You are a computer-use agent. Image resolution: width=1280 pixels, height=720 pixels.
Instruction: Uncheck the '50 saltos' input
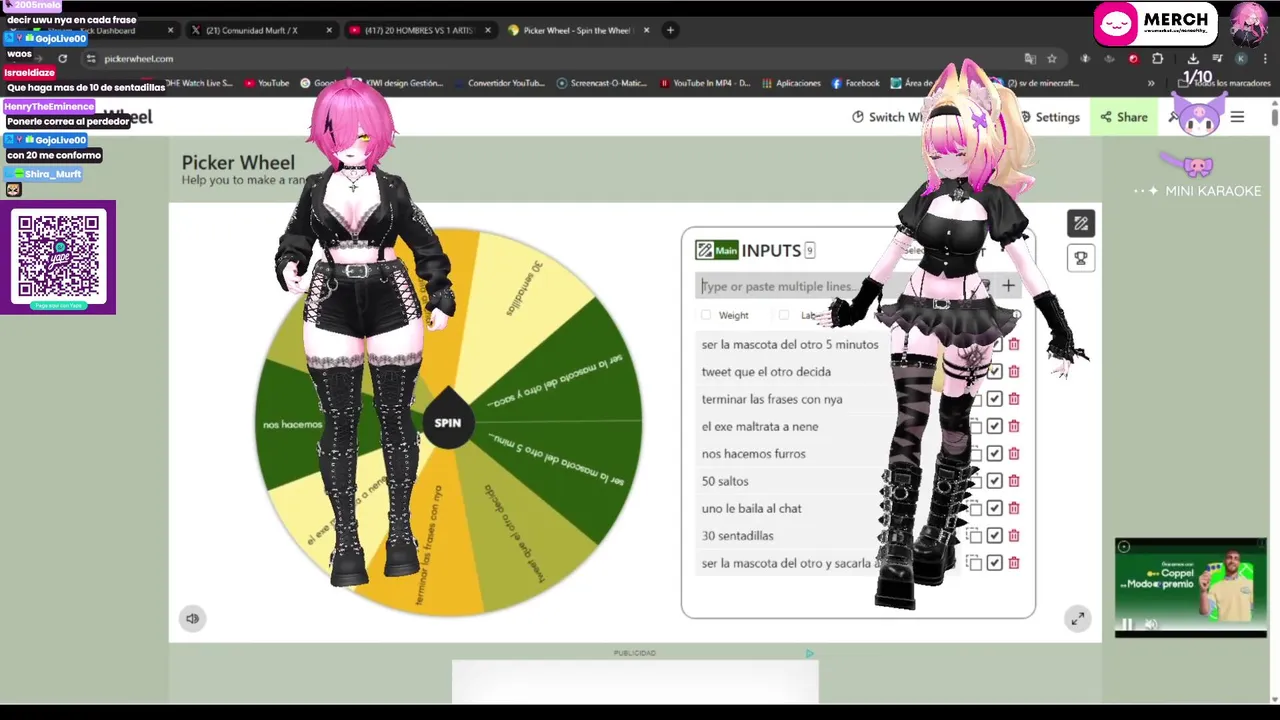click(x=994, y=481)
